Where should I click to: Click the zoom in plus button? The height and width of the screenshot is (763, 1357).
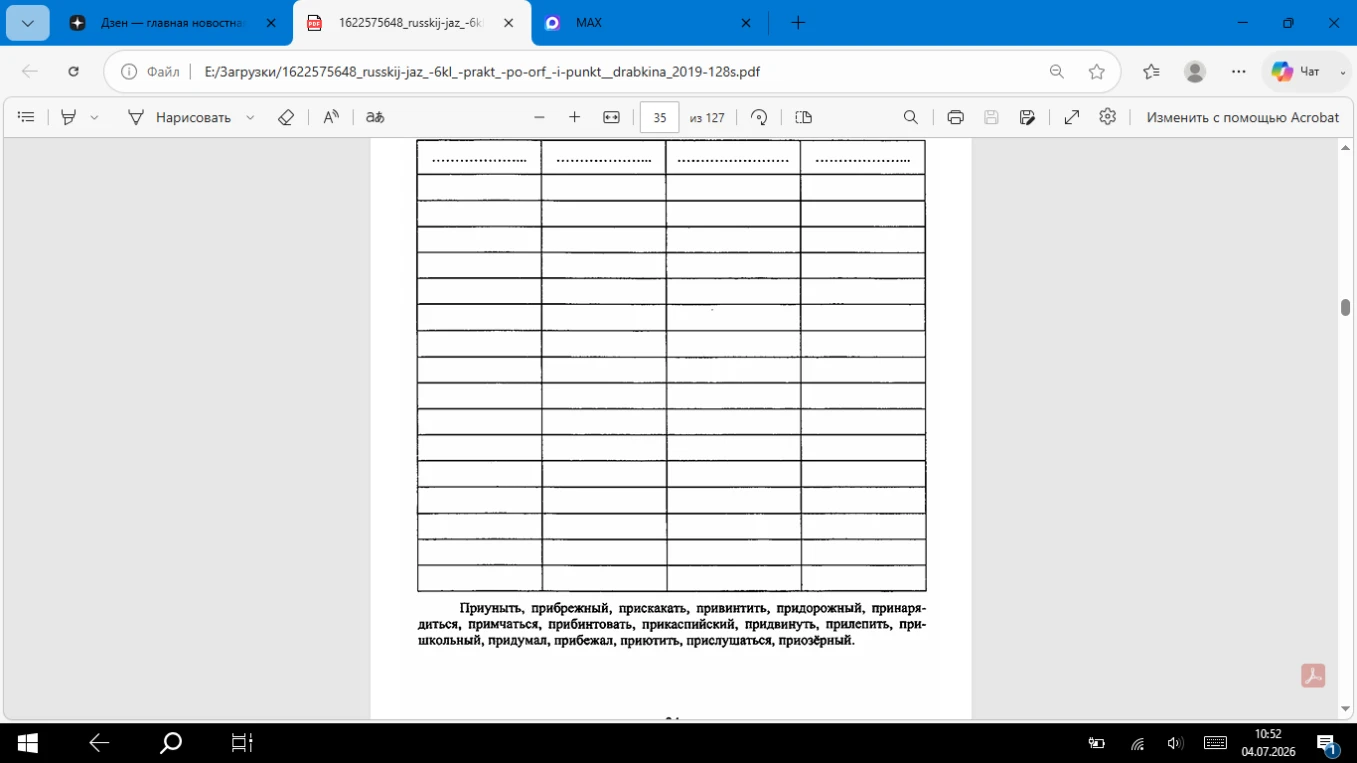574,117
